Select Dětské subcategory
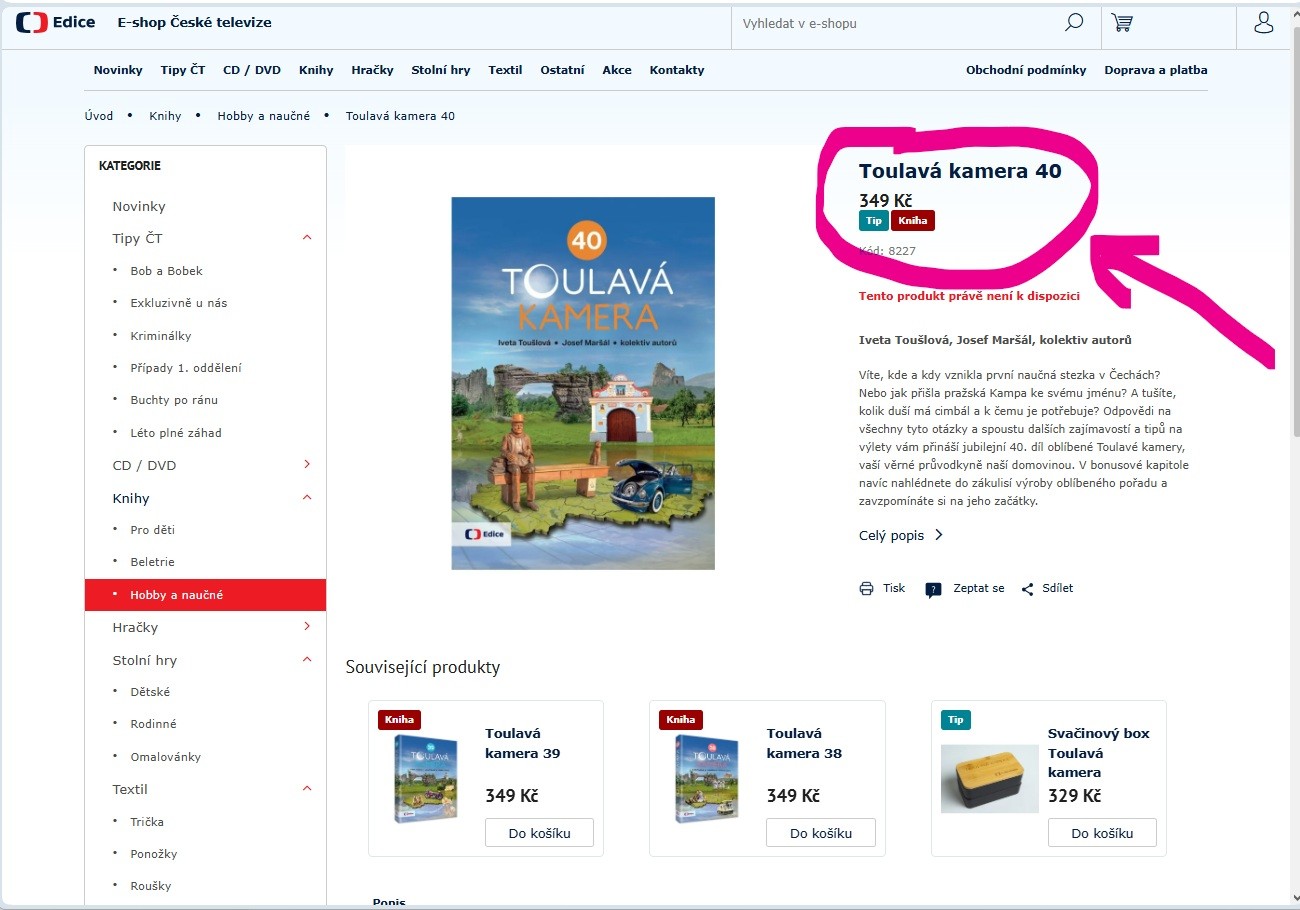The width and height of the screenshot is (1300, 910). (x=150, y=692)
